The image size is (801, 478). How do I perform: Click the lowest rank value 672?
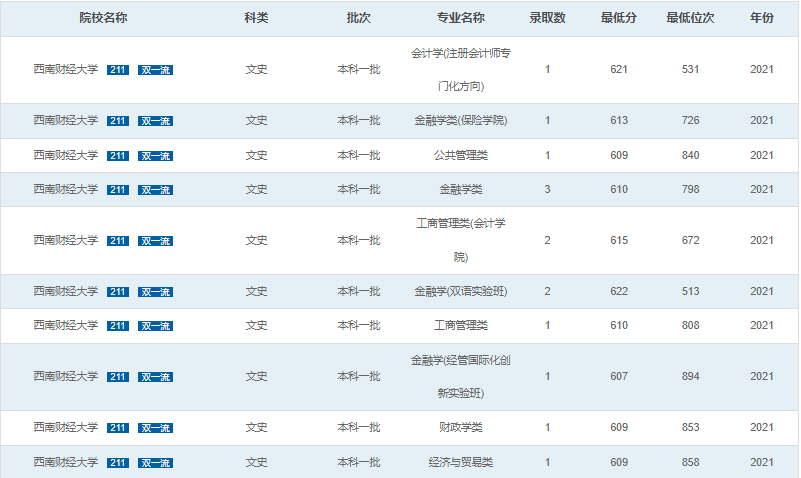pyautogui.click(x=691, y=241)
